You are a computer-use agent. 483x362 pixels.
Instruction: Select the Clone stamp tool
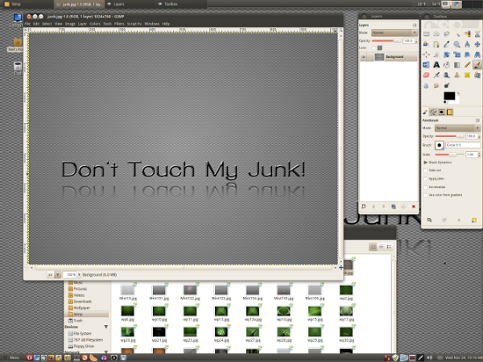tap(457, 75)
